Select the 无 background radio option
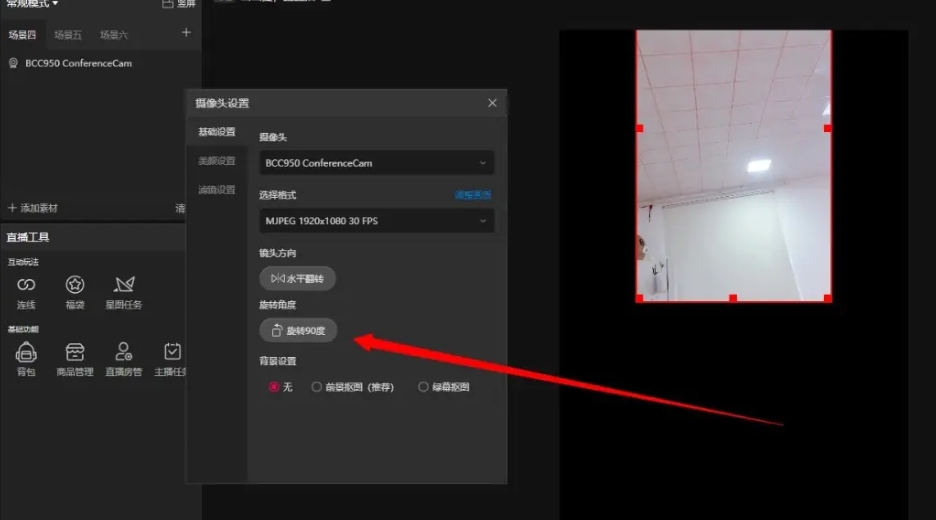The width and height of the screenshot is (936, 520). (274, 387)
